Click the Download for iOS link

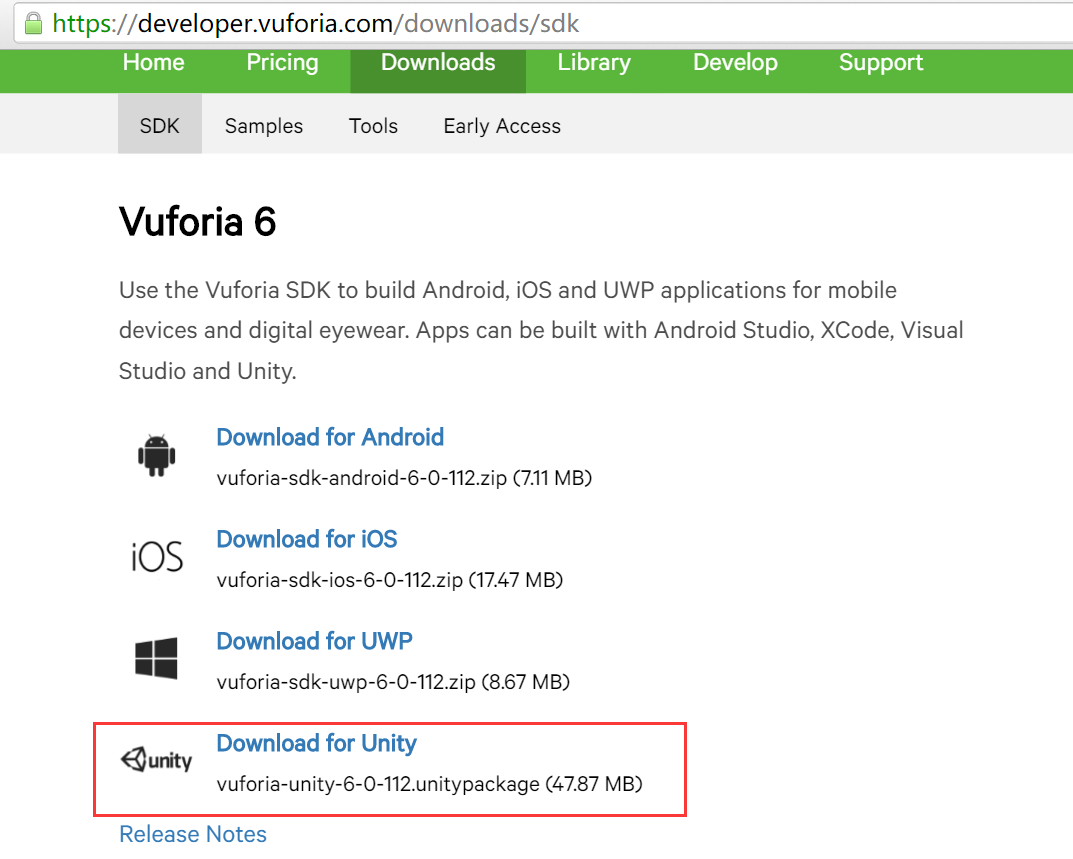[307, 539]
